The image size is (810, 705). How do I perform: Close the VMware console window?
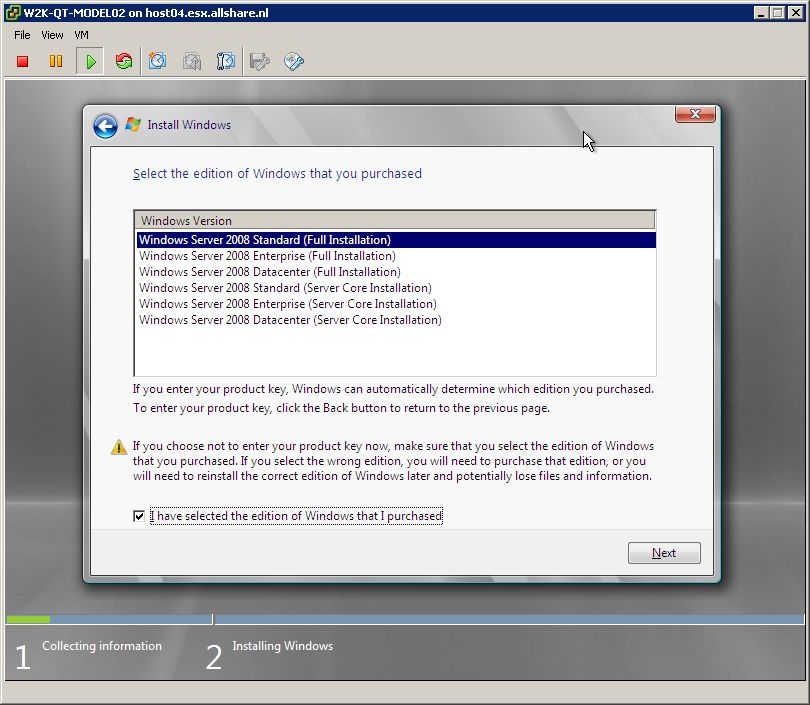(x=795, y=13)
